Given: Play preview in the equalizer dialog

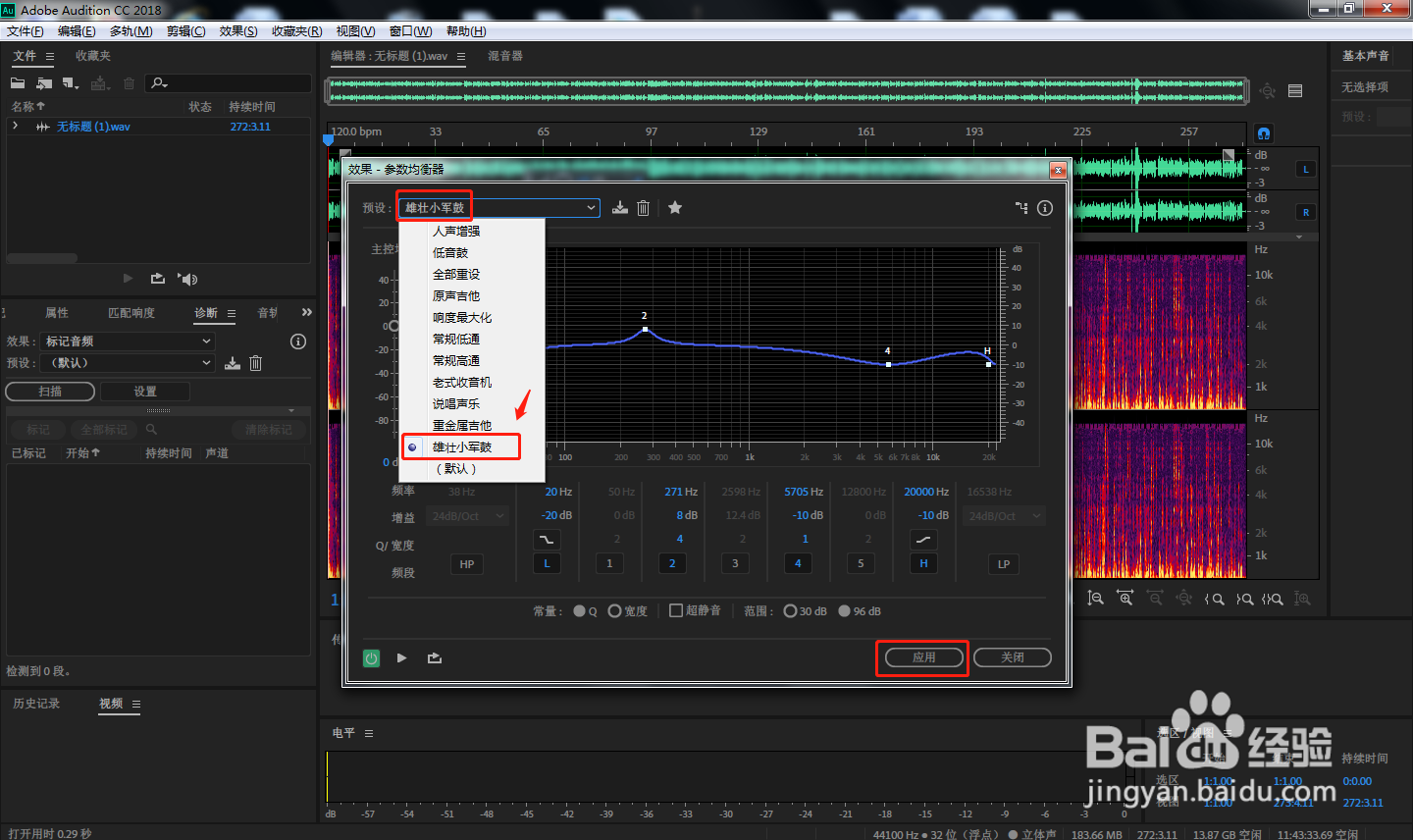Looking at the screenshot, I should coord(401,657).
